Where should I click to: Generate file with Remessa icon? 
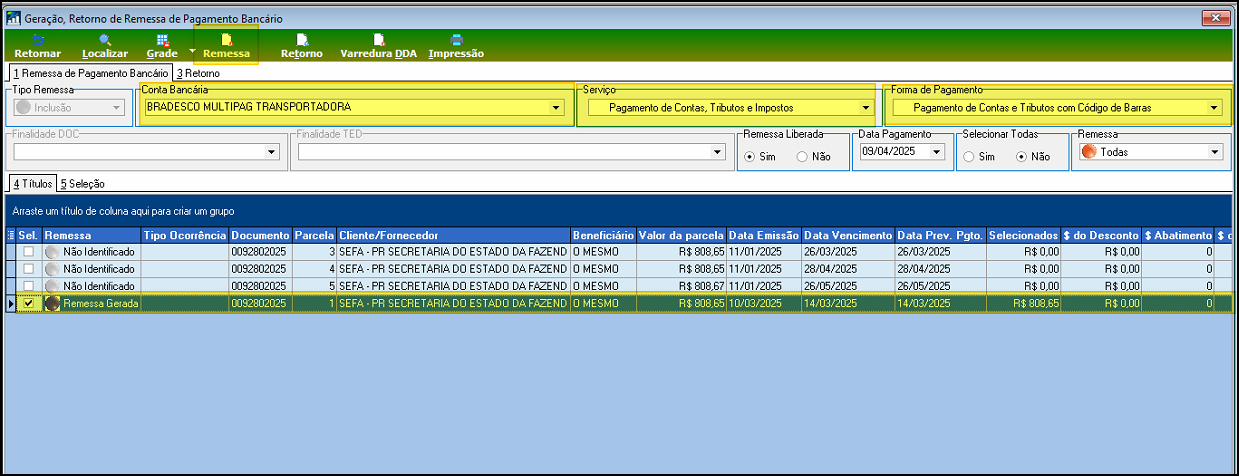226,40
